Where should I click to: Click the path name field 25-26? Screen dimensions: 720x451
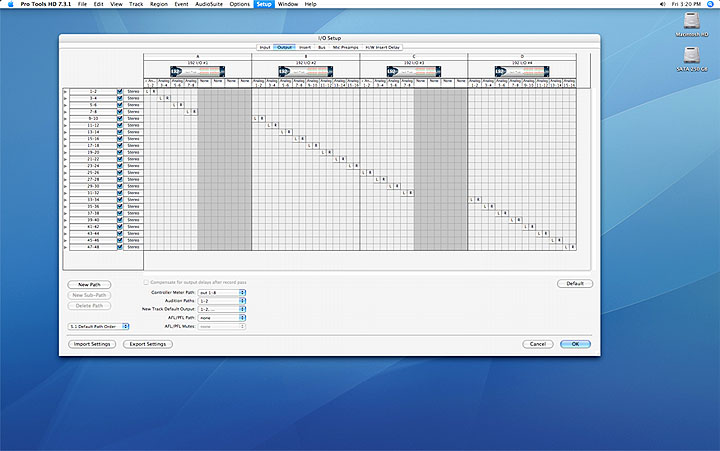click(93, 173)
